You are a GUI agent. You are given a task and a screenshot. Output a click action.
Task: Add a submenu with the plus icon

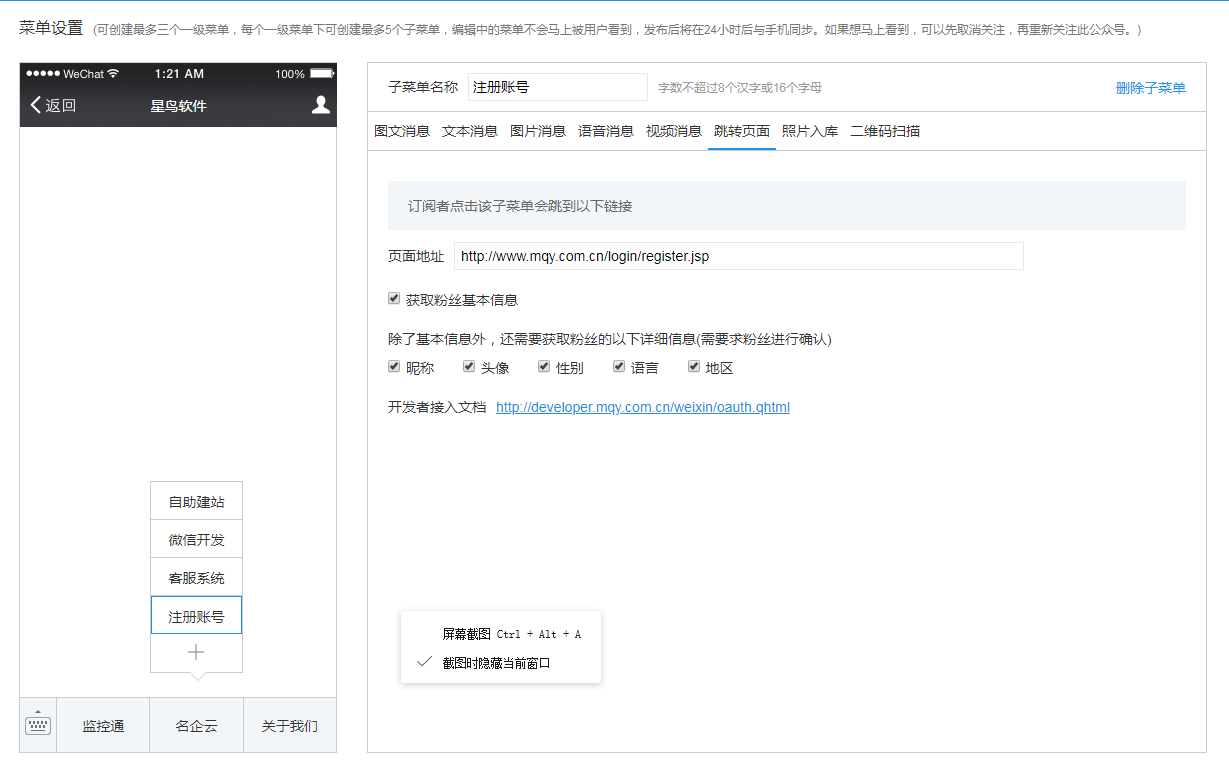[196, 653]
